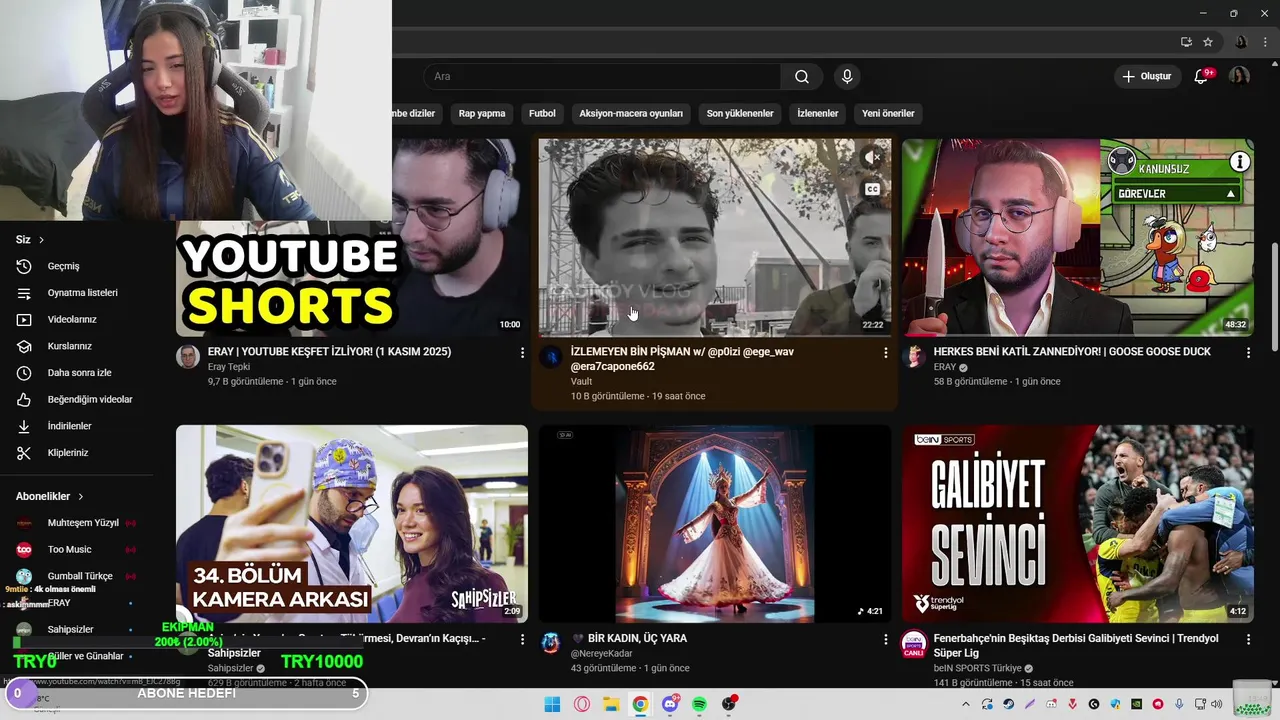The width and height of the screenshot is (1280, 720).
Task: Open Chrome profile avatar in toolbar
Action: (1241, 42)
